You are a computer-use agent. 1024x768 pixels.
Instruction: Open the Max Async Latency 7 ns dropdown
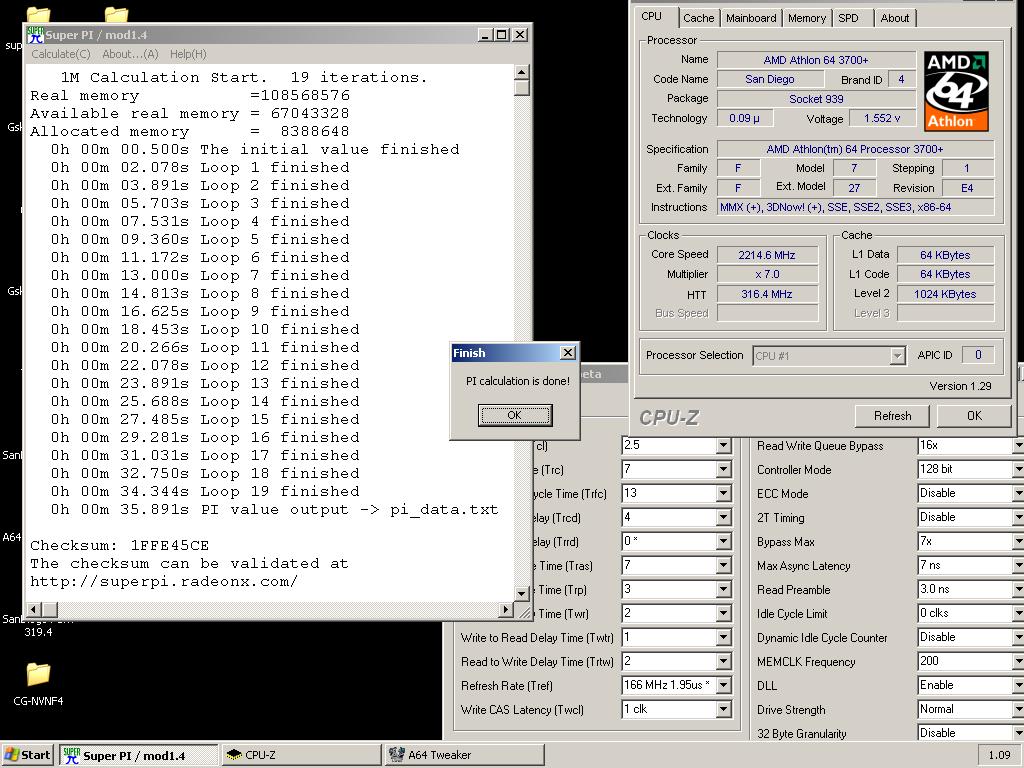1018,566
